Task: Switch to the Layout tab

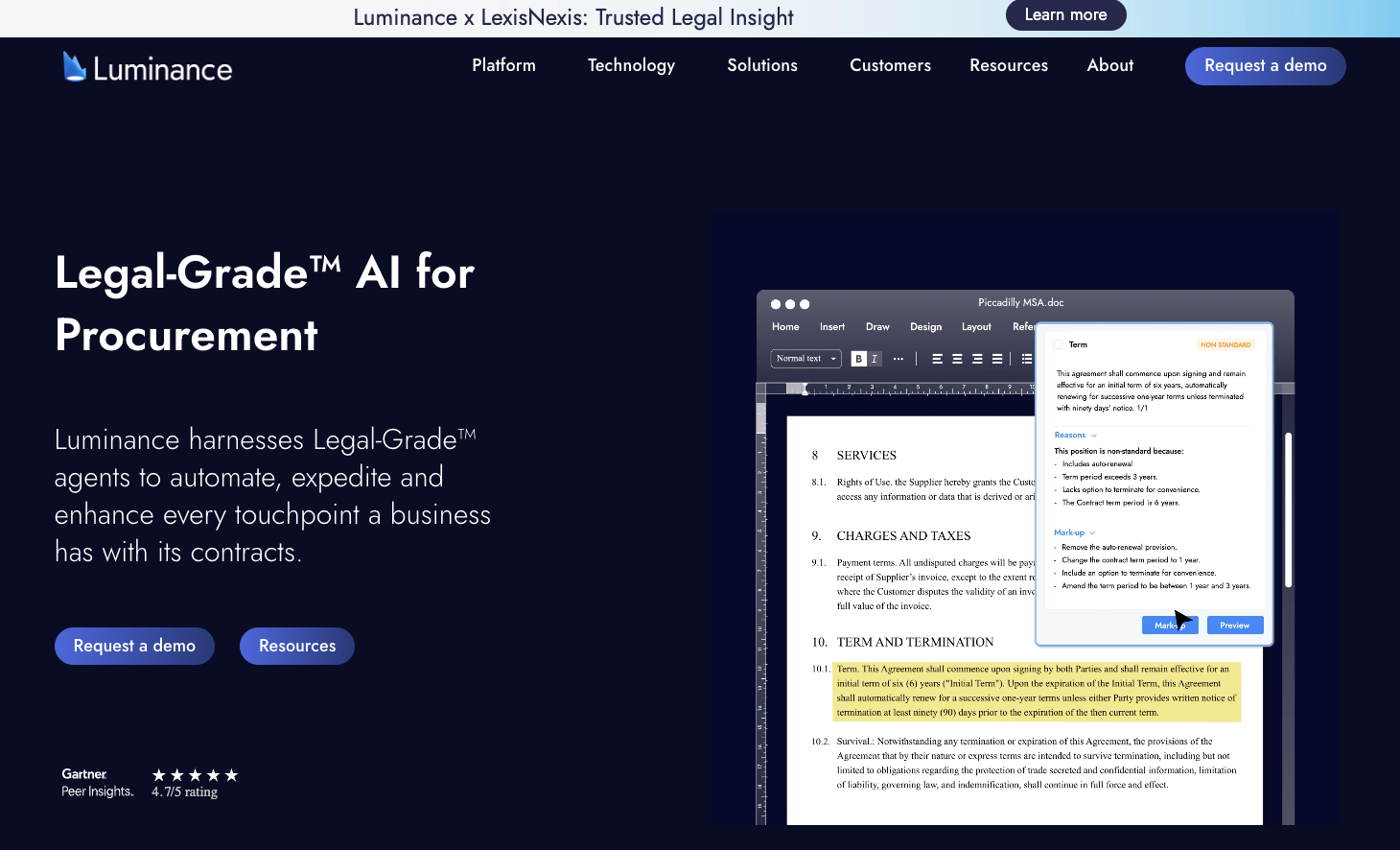Action: coord(976,327)
